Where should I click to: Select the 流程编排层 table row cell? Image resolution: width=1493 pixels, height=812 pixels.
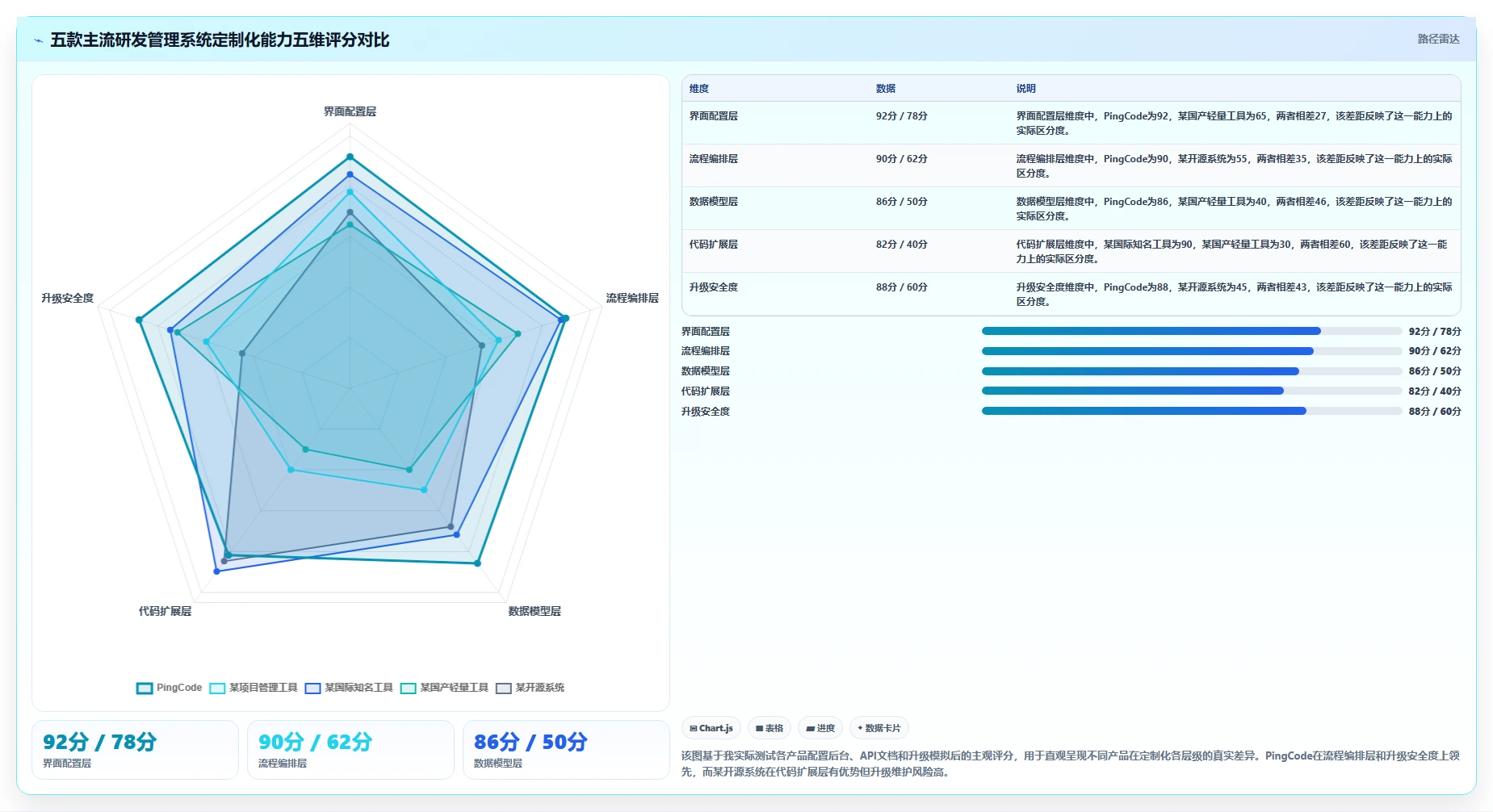coord(714,159)
